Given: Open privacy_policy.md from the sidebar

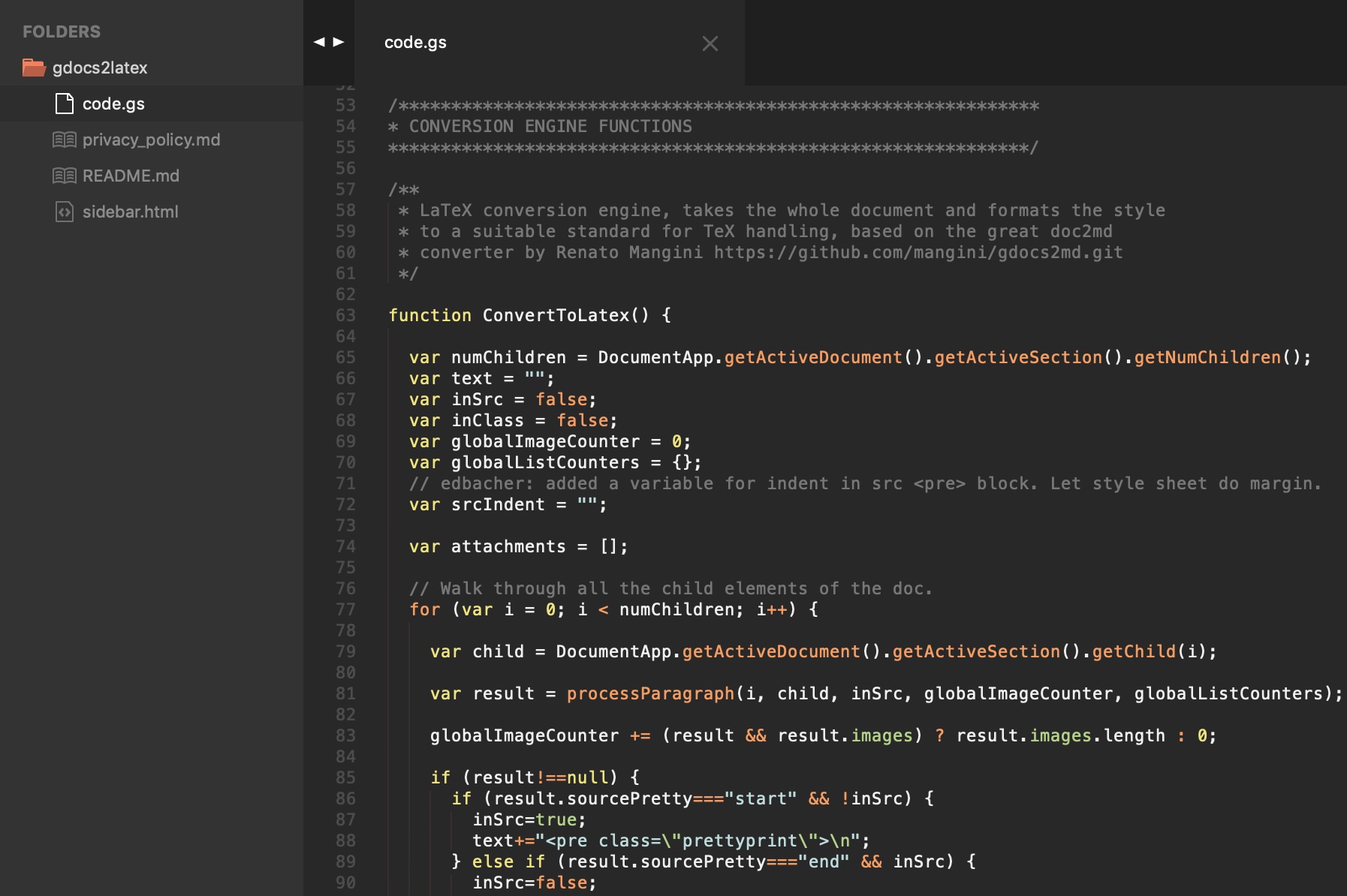Looking at the screenshot, I should [x=151, y=140].
